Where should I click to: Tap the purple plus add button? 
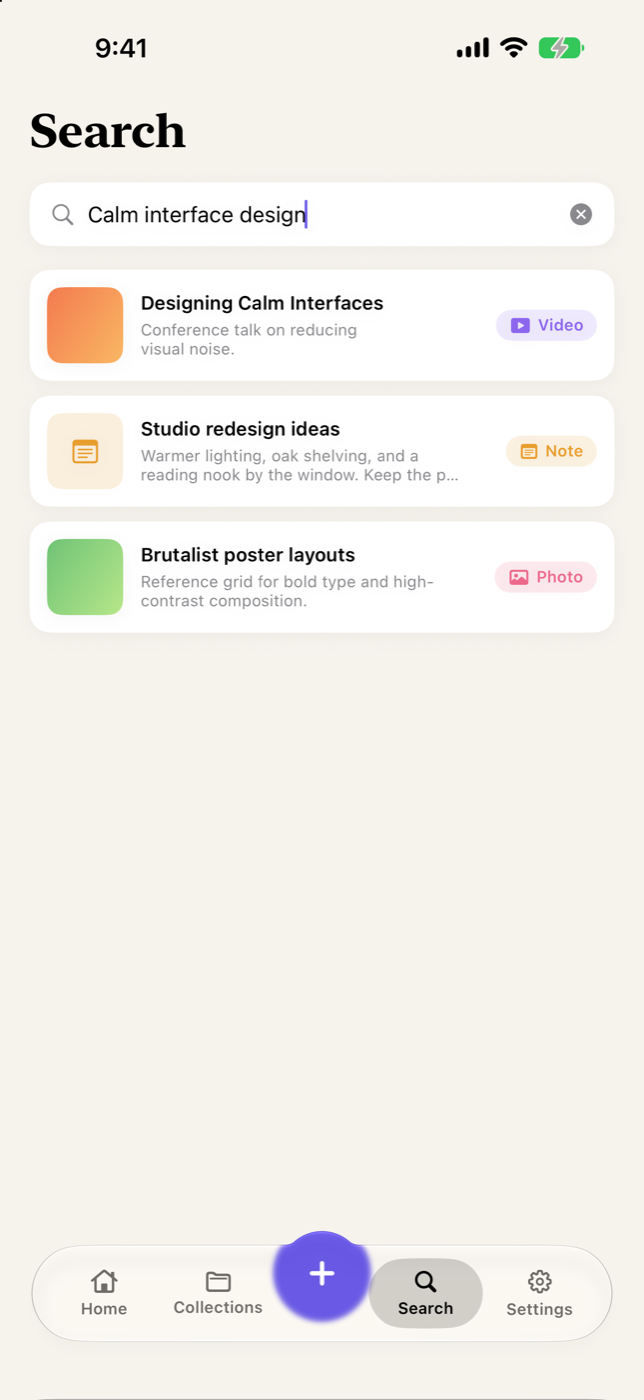(322, 1274)
